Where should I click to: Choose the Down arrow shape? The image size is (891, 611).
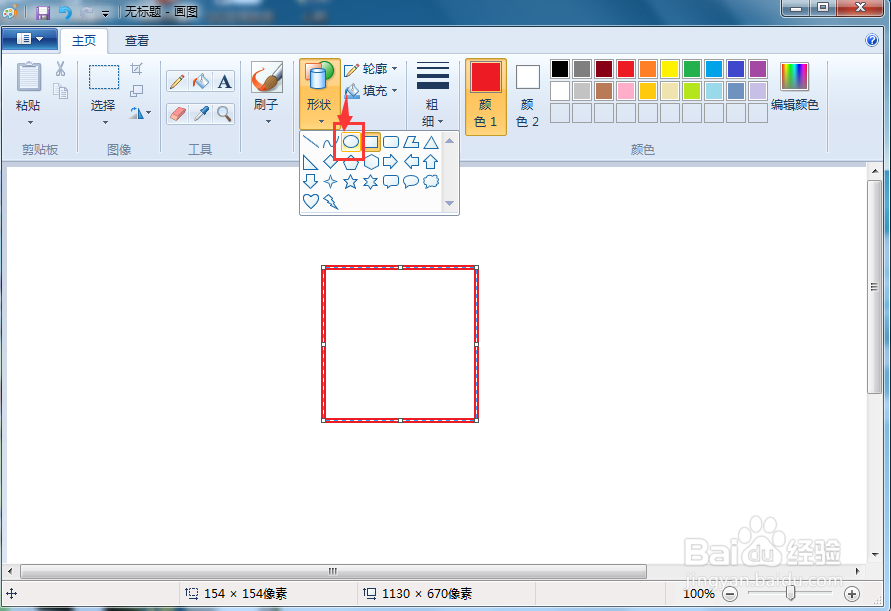[x=310, y=181]
